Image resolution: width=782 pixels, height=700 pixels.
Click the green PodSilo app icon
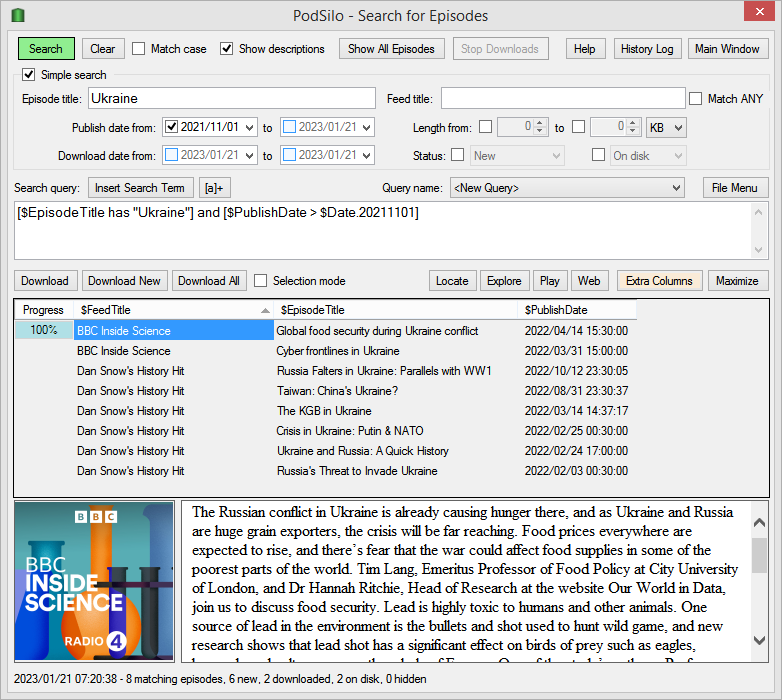click(18, 15)
